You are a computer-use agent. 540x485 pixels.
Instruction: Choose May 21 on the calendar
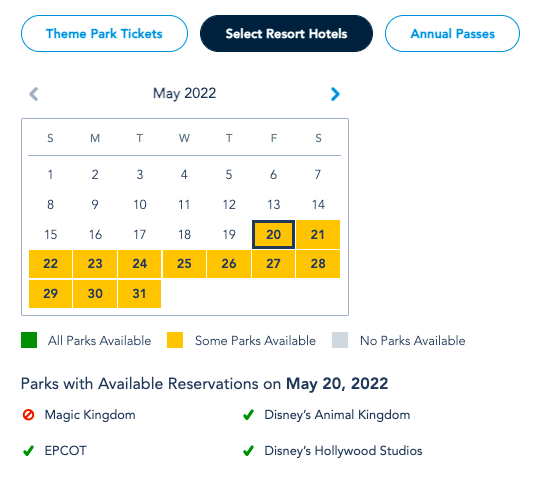[x=318, y=235]
